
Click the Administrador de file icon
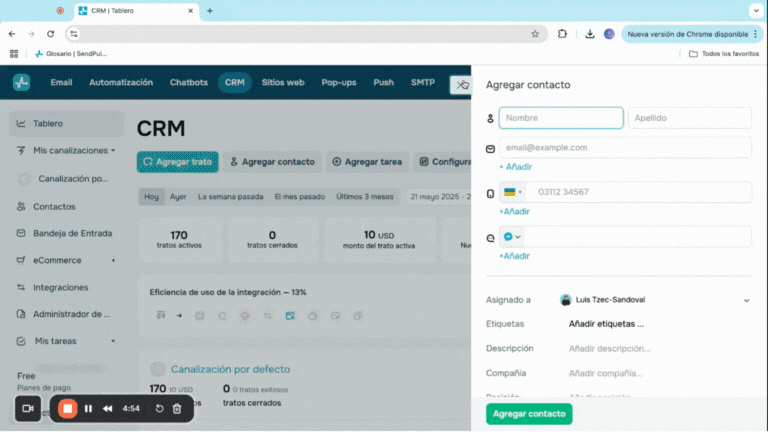(x=21, y=314)
